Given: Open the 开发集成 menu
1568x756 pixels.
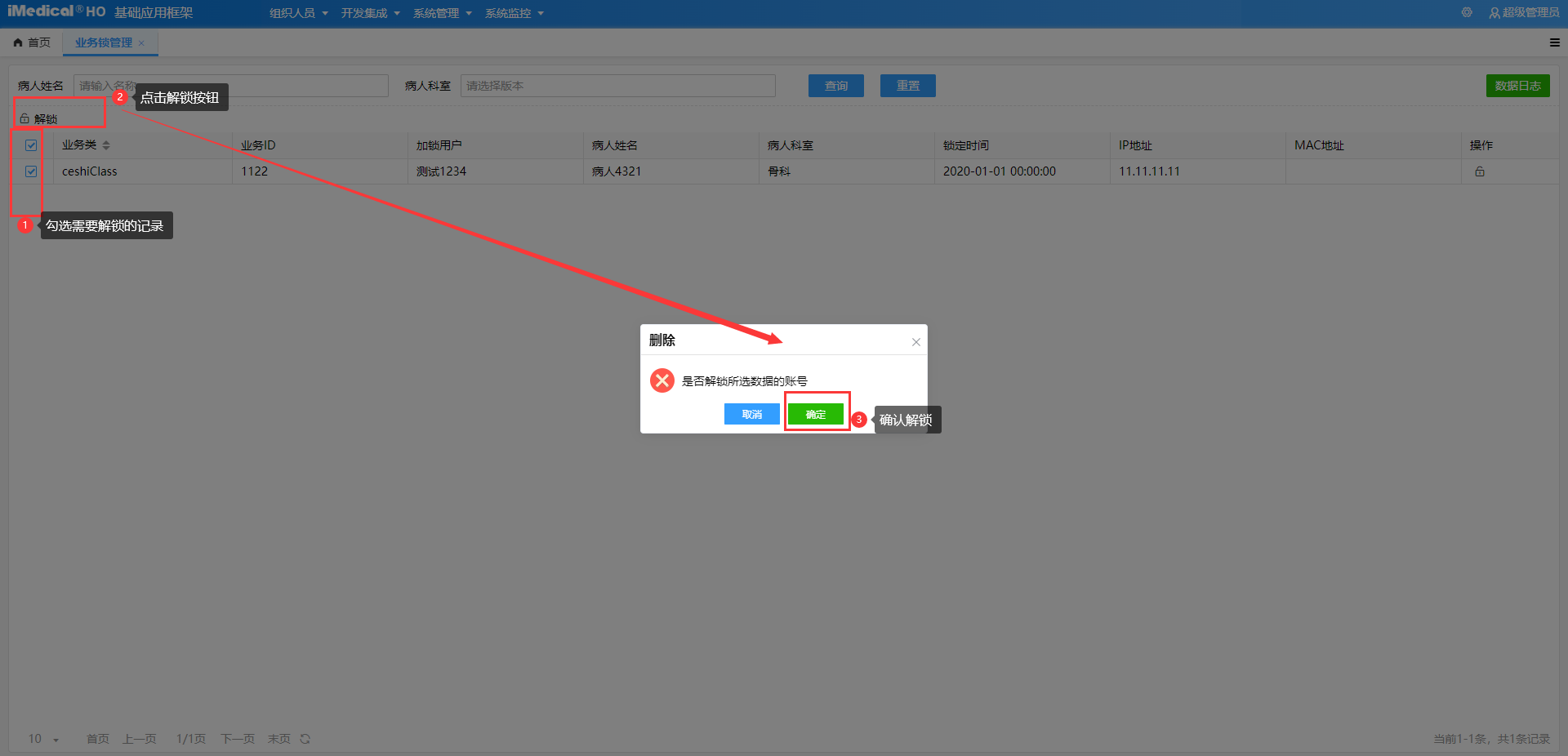Looking at the screenshot, I should 370,13.
